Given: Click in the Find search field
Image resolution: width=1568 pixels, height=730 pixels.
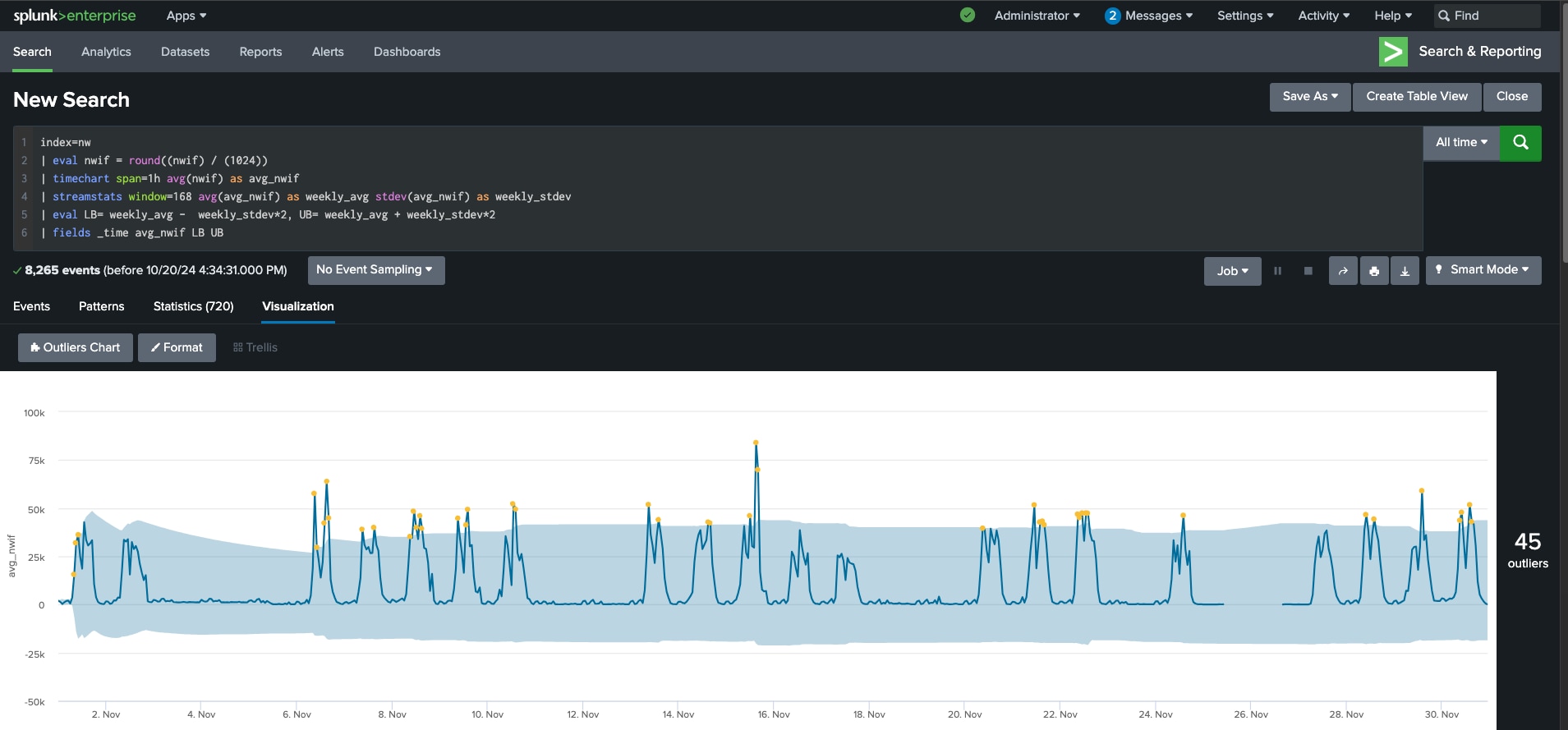Looking at the screenshot, I should coord(1487,16).
